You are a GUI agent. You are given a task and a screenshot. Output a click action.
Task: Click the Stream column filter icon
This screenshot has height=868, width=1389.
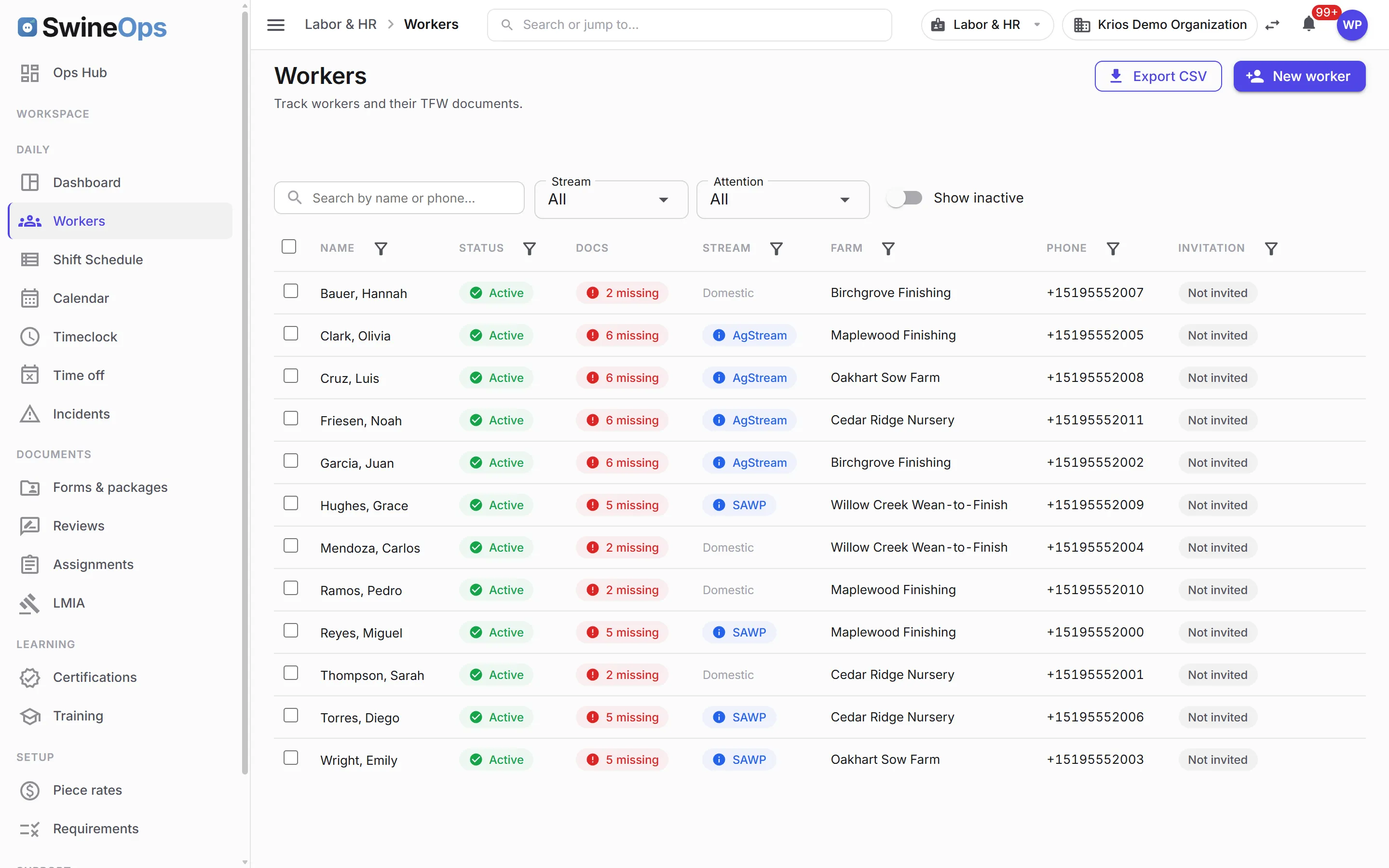(x=776, y=248)
